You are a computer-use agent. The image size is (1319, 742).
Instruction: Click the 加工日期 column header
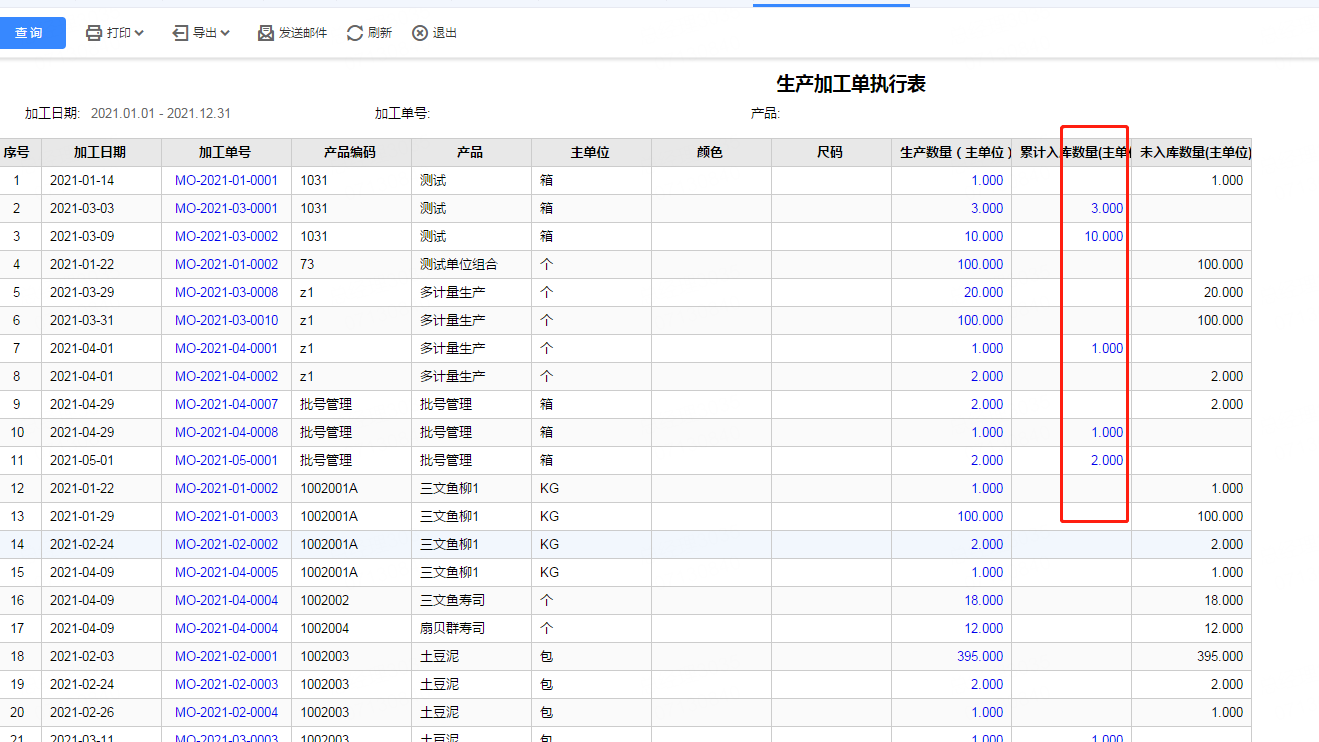click(101, 153)
